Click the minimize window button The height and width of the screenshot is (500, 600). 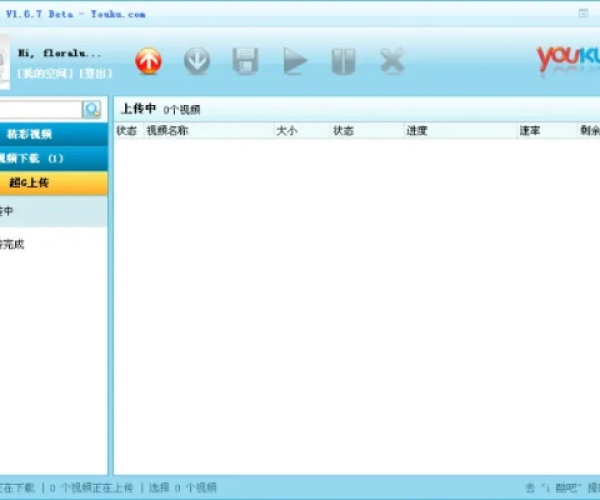click(x=583, y=13)
